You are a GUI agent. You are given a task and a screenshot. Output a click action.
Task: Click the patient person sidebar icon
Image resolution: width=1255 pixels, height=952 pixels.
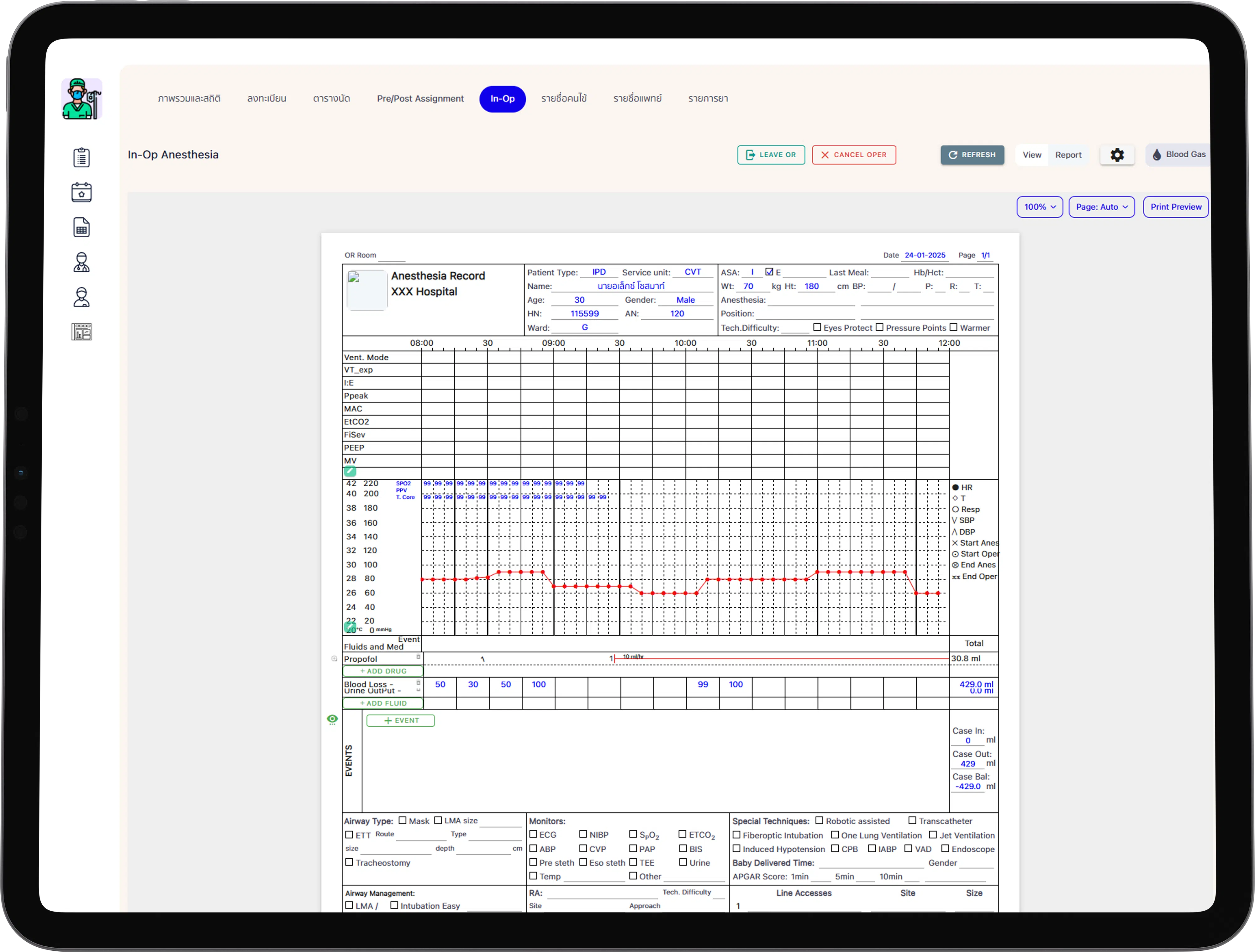pyautogui.click(x=82, y=297)
